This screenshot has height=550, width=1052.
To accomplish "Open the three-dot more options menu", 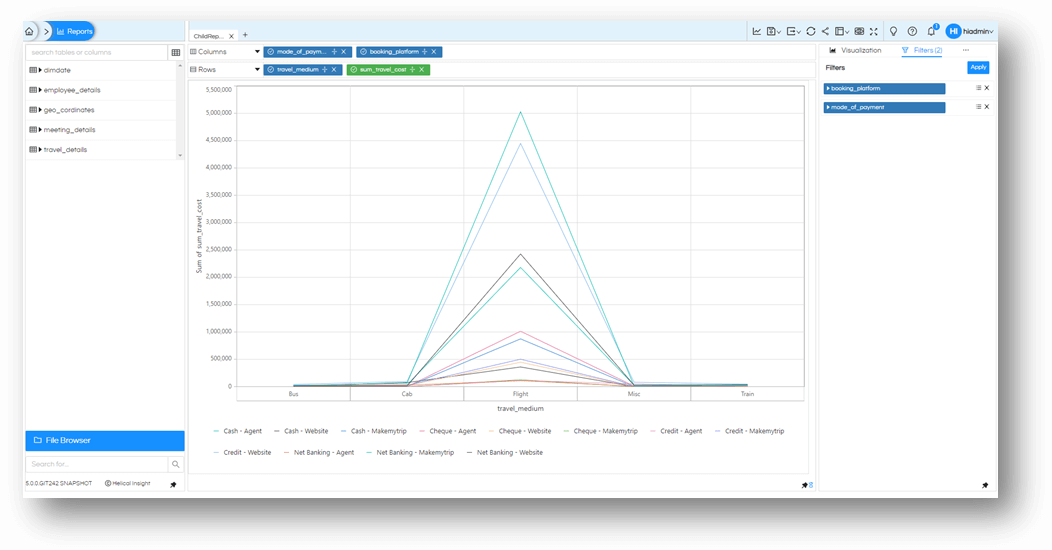I will [x=965, y=50].
